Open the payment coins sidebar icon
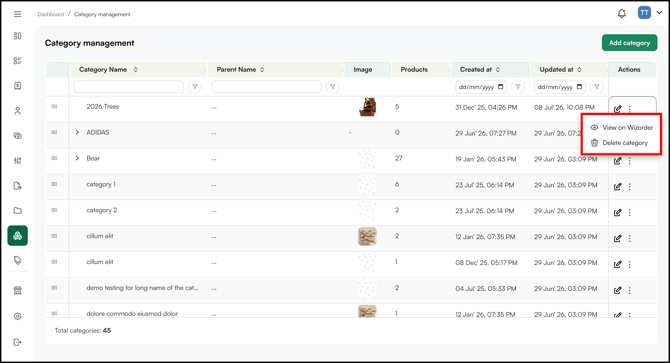Screen dimensions: 670x363 [18, 136]
